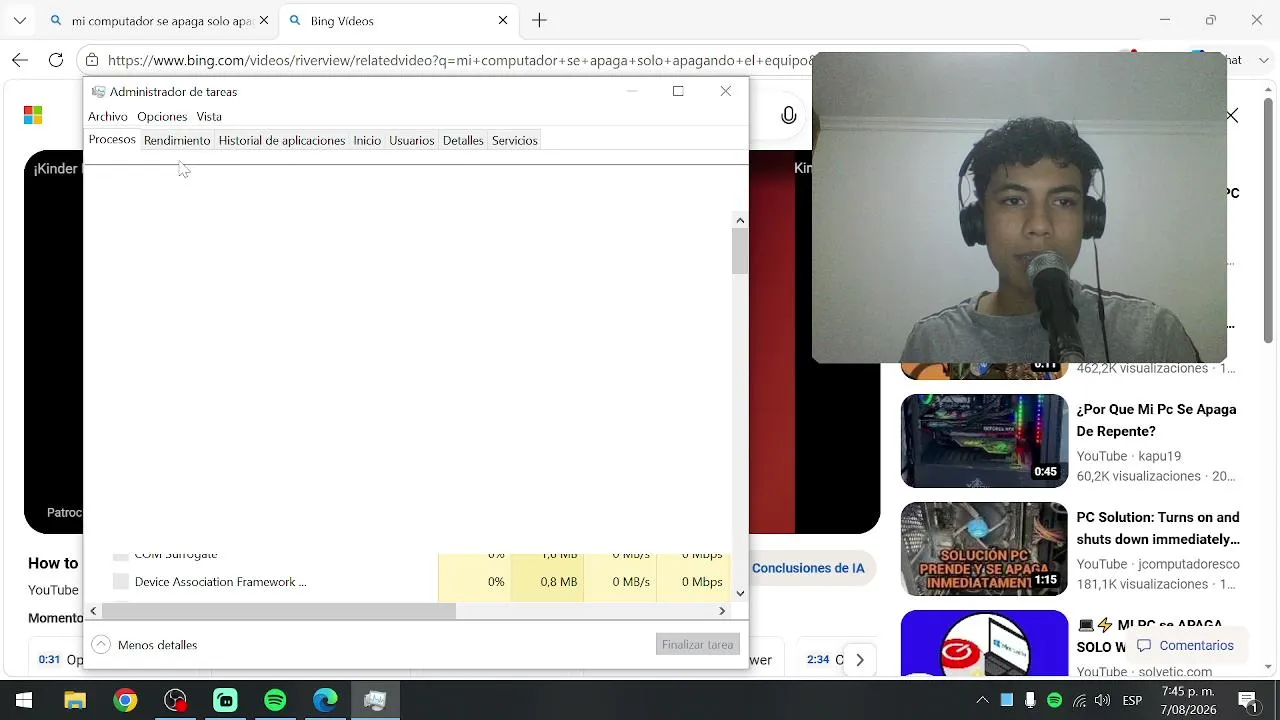Click the microphone tray icon
Screen dimensions: 1280x720
1030,700
